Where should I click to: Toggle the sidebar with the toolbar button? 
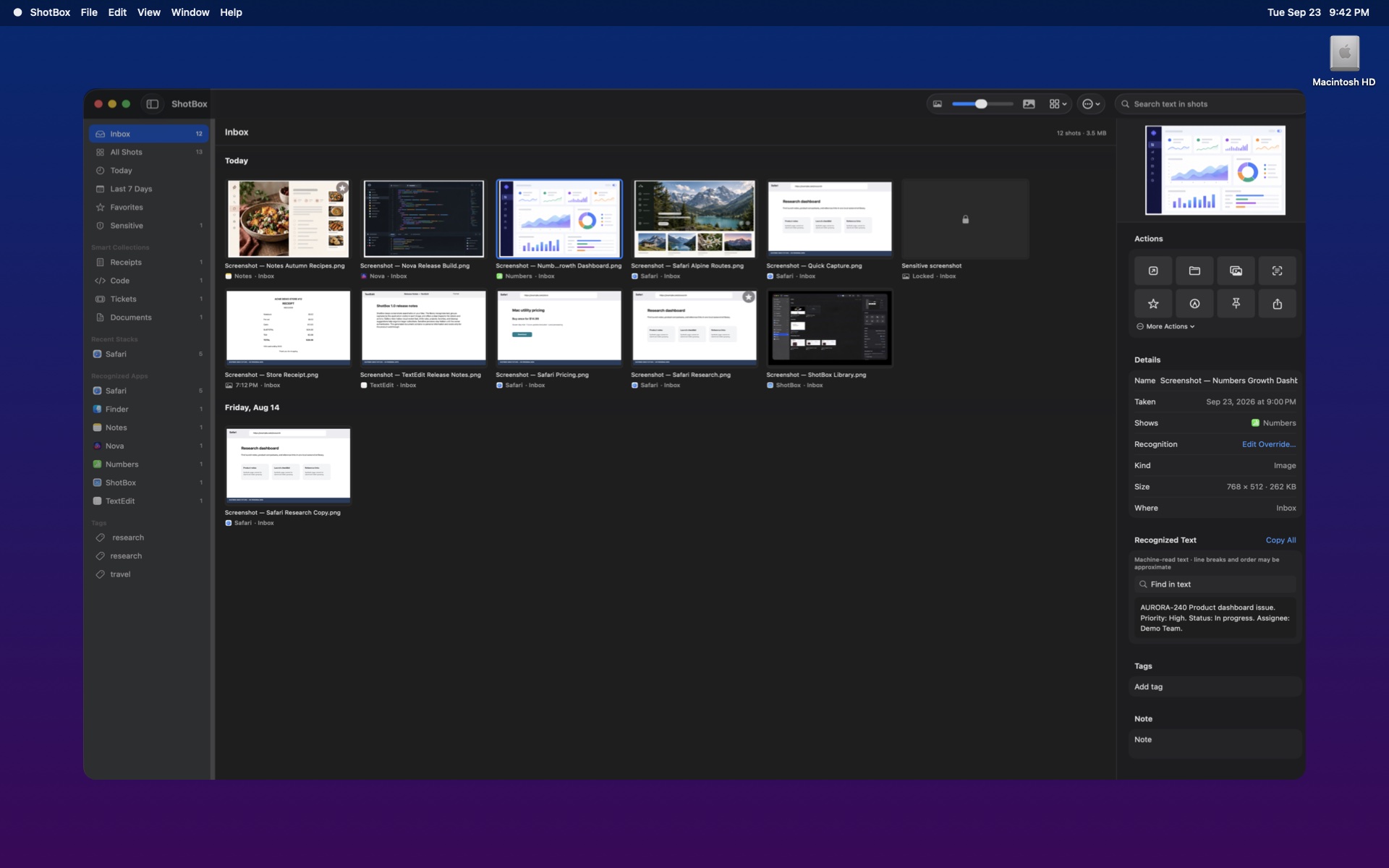tap(153, 104)
